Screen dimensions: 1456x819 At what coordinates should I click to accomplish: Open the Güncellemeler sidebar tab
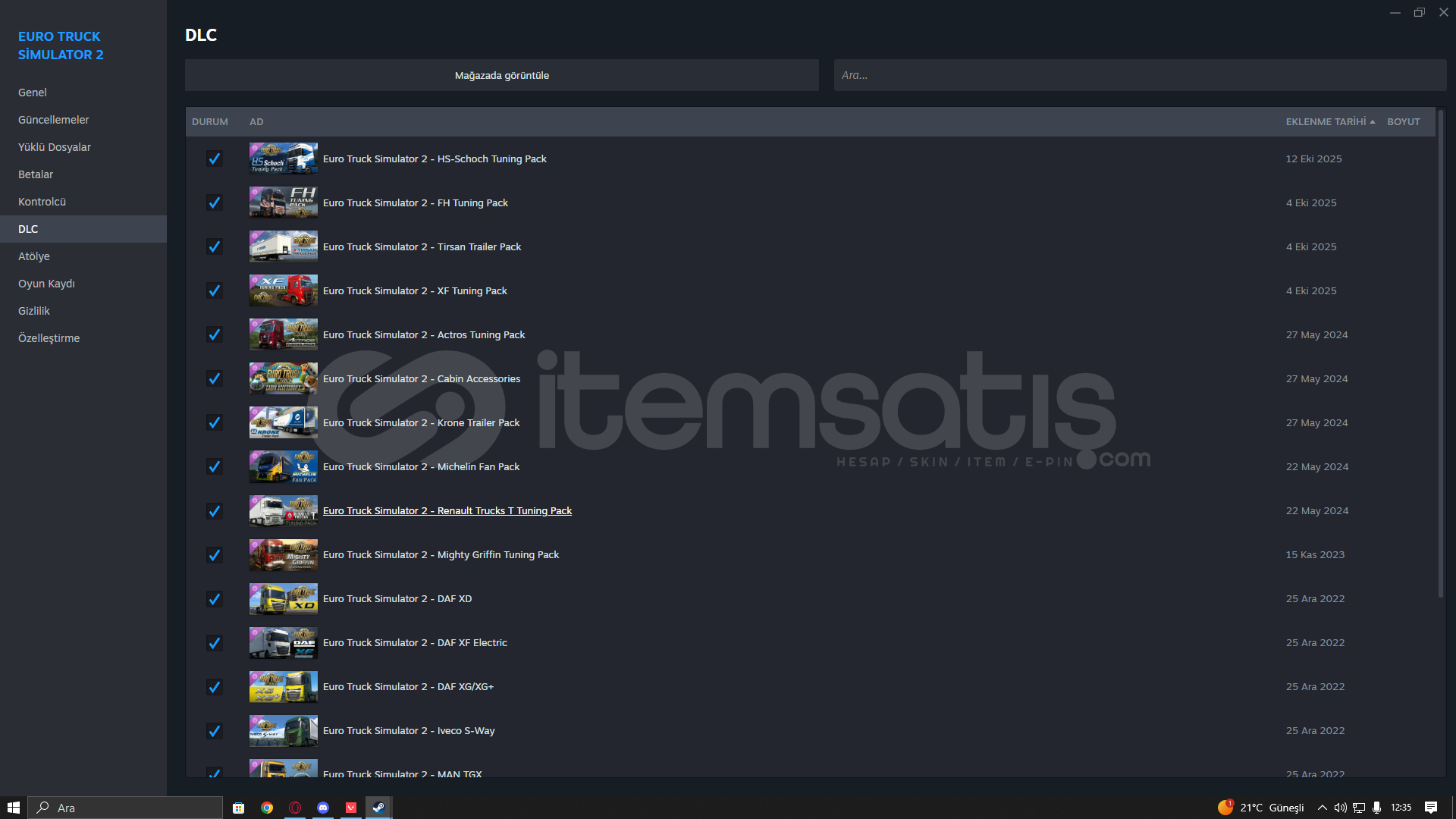pos(53,120)
